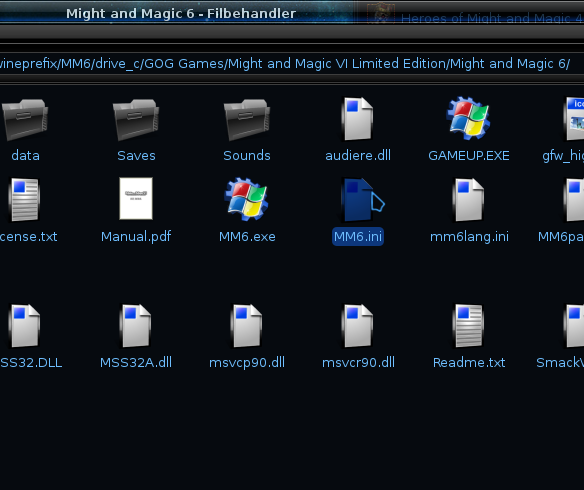Select the gfw_hig icon file

point(574,119)
